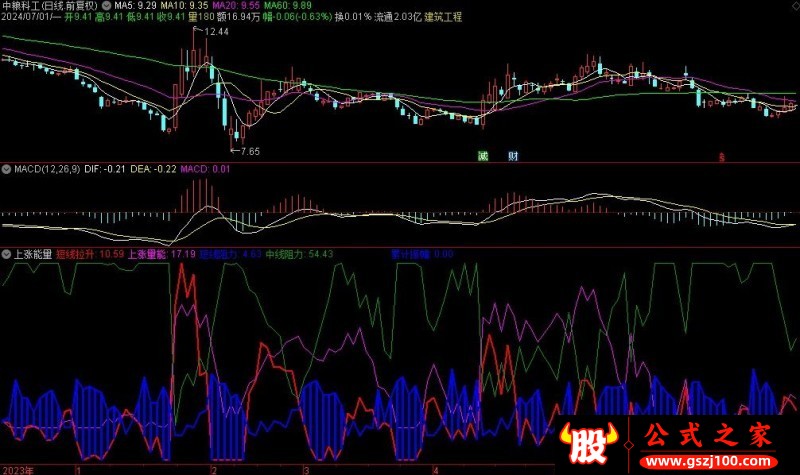Image resolution: width=800 pixels, height=475 pixels.
Task: Select month 4 on the time axis
Action: pyautogui.click(x=435, y=470)
